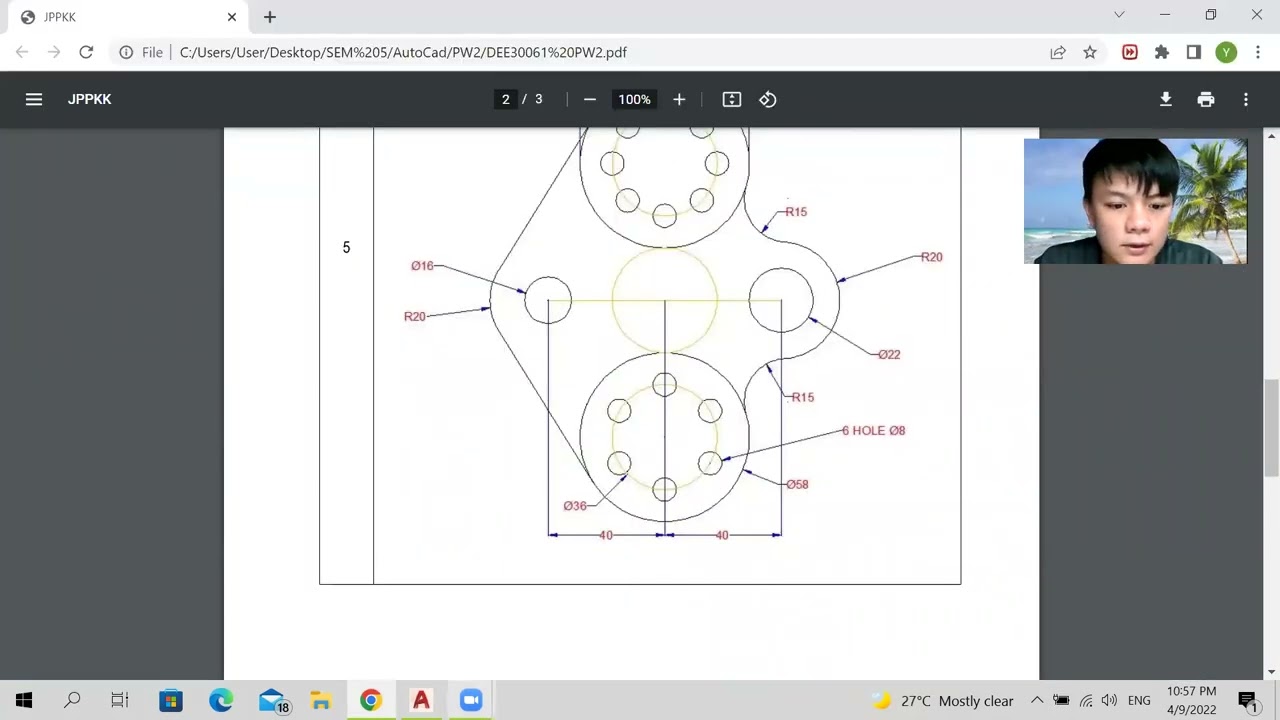Open the PDF viewer sidebar menu
Image resolution: width=1280 pixels, height=720 pixels.
pos(34,99)
